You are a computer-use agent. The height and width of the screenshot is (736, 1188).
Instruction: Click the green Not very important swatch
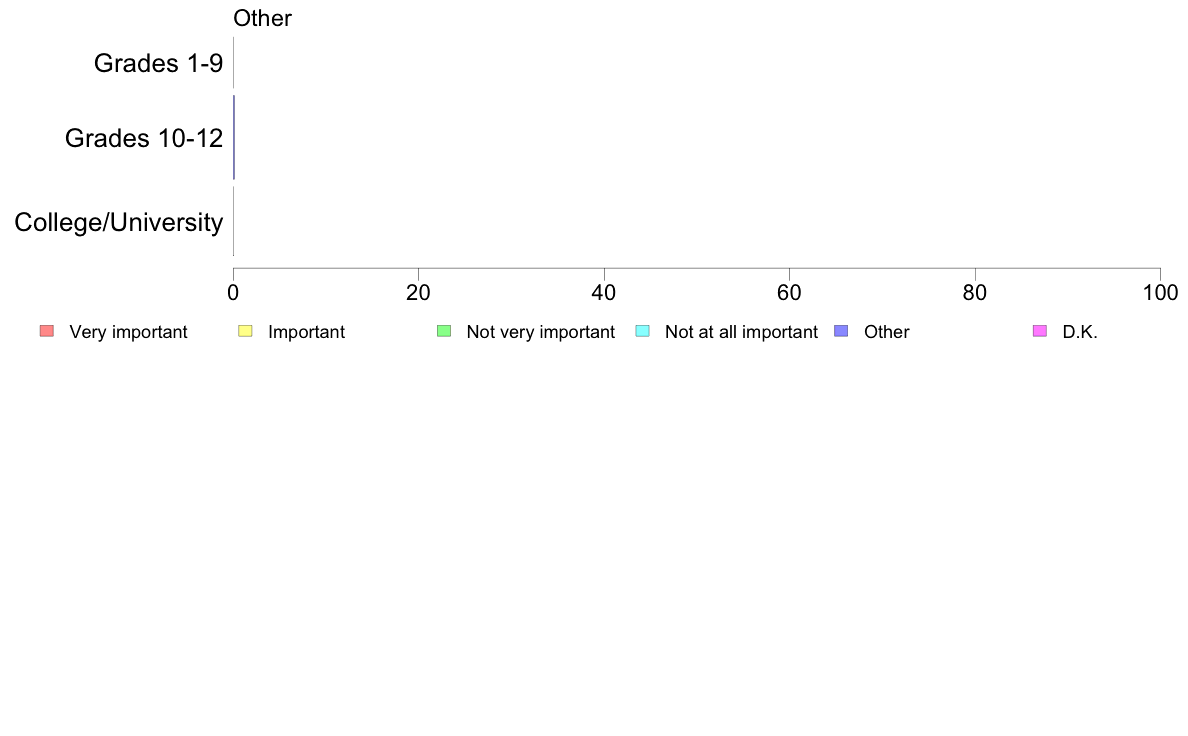(444, 331)
